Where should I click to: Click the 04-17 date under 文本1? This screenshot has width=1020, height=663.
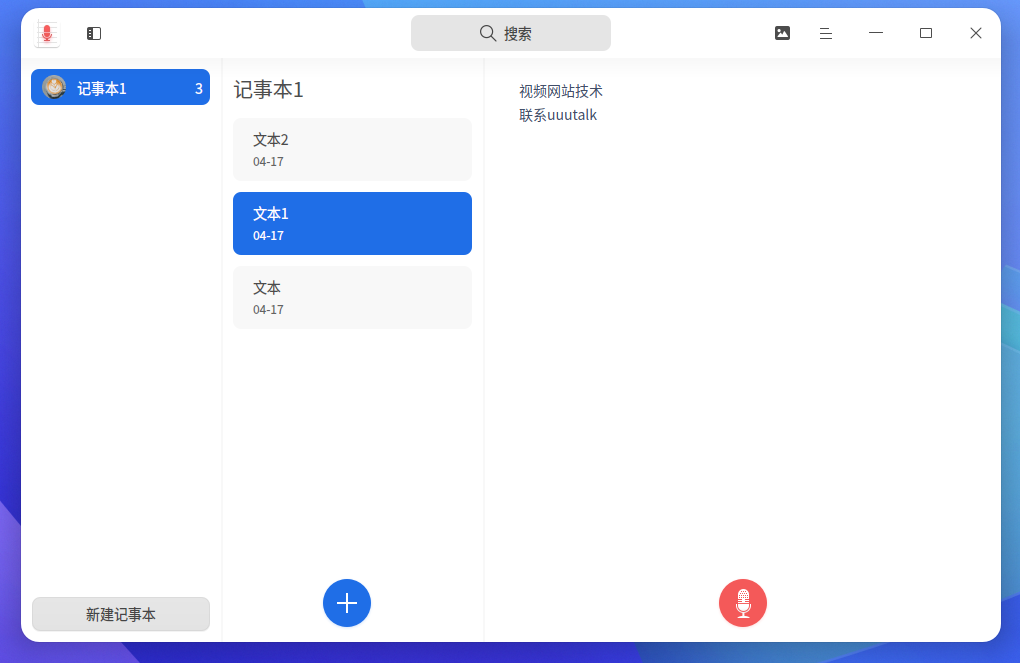[x=268, y=236]
